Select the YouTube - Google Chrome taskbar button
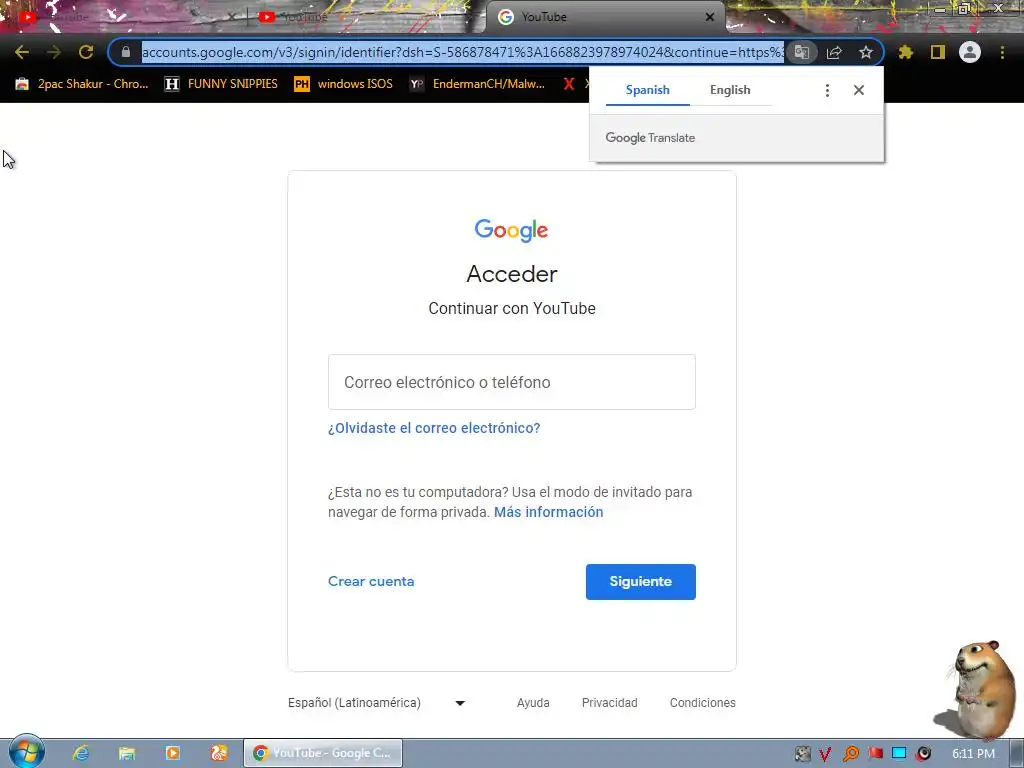This screenshot has height=768, width=1024. pyautogui.click(x=323, y=753)
